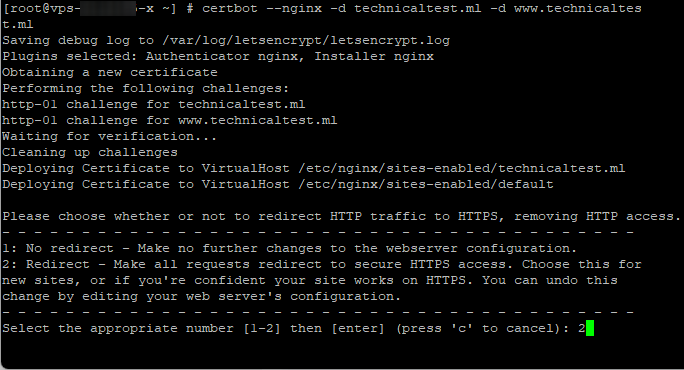Click the /etc/nginx/sites-enabled/default path
This screenshot has height=370, width=684.
tap(426, 185)
